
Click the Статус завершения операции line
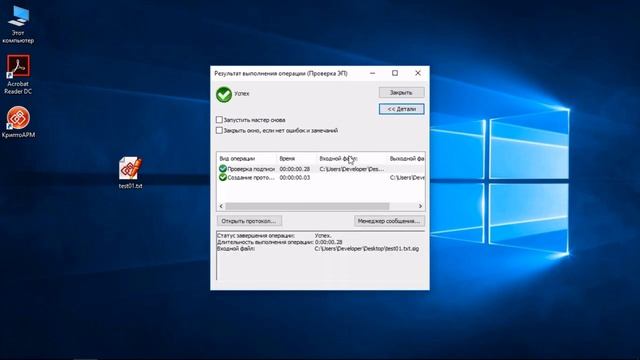pos(274,236)
